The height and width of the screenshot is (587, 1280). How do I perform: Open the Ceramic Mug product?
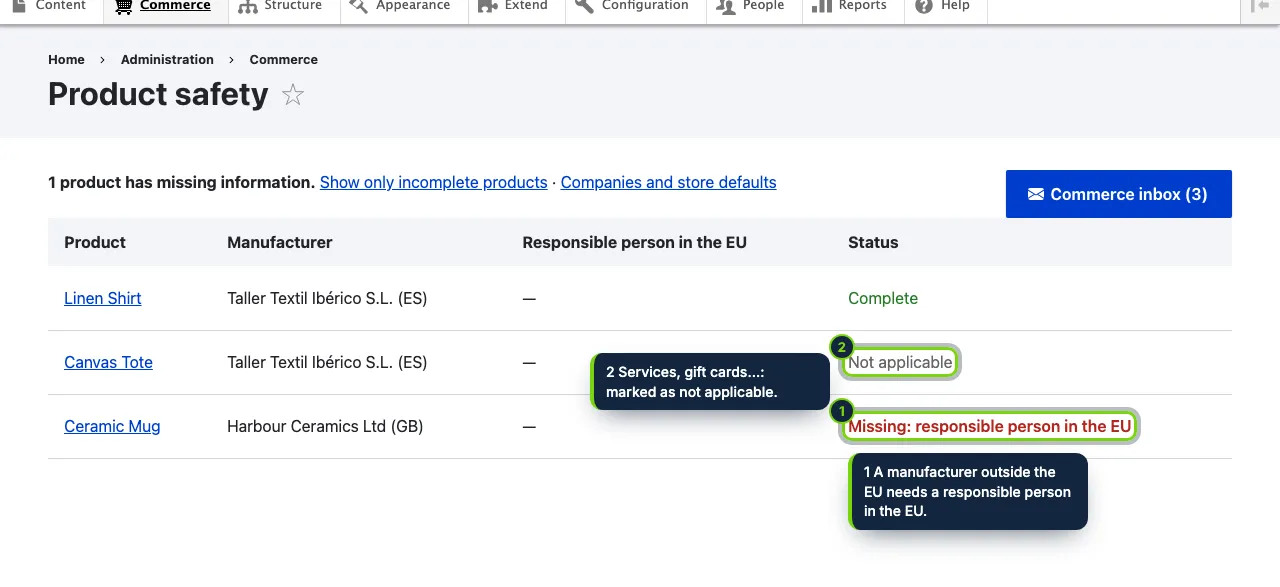112,427
